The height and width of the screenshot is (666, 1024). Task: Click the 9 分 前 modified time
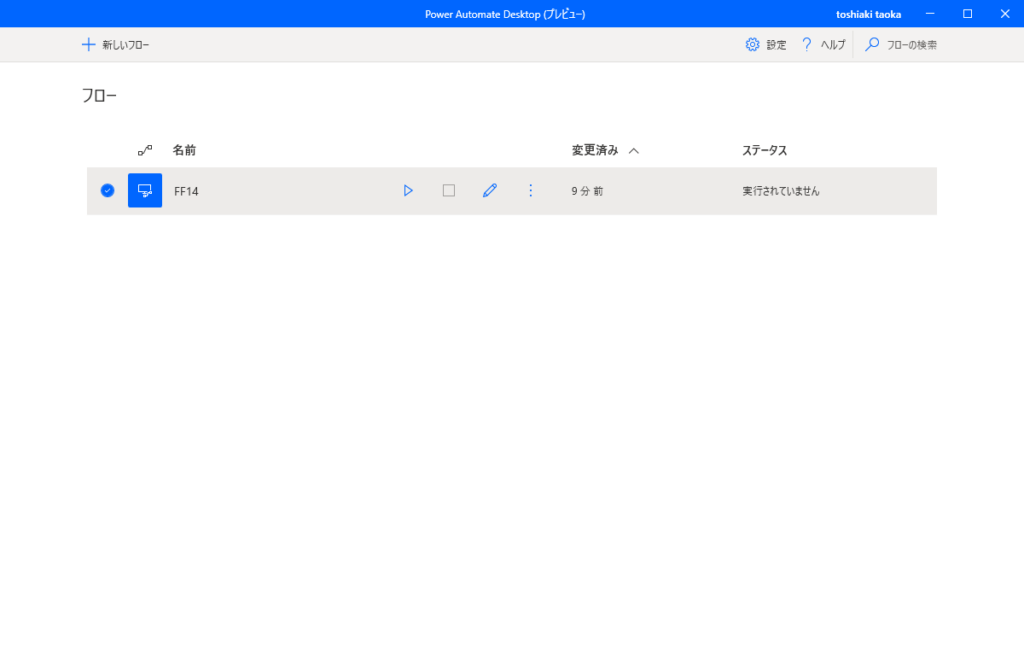click(587, 191)
